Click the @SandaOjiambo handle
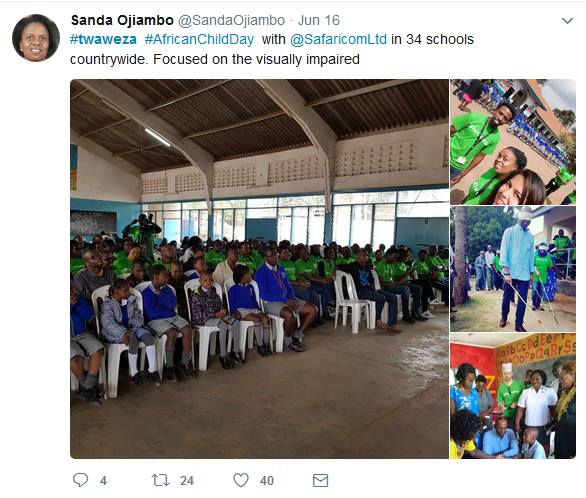 point(231,20)
